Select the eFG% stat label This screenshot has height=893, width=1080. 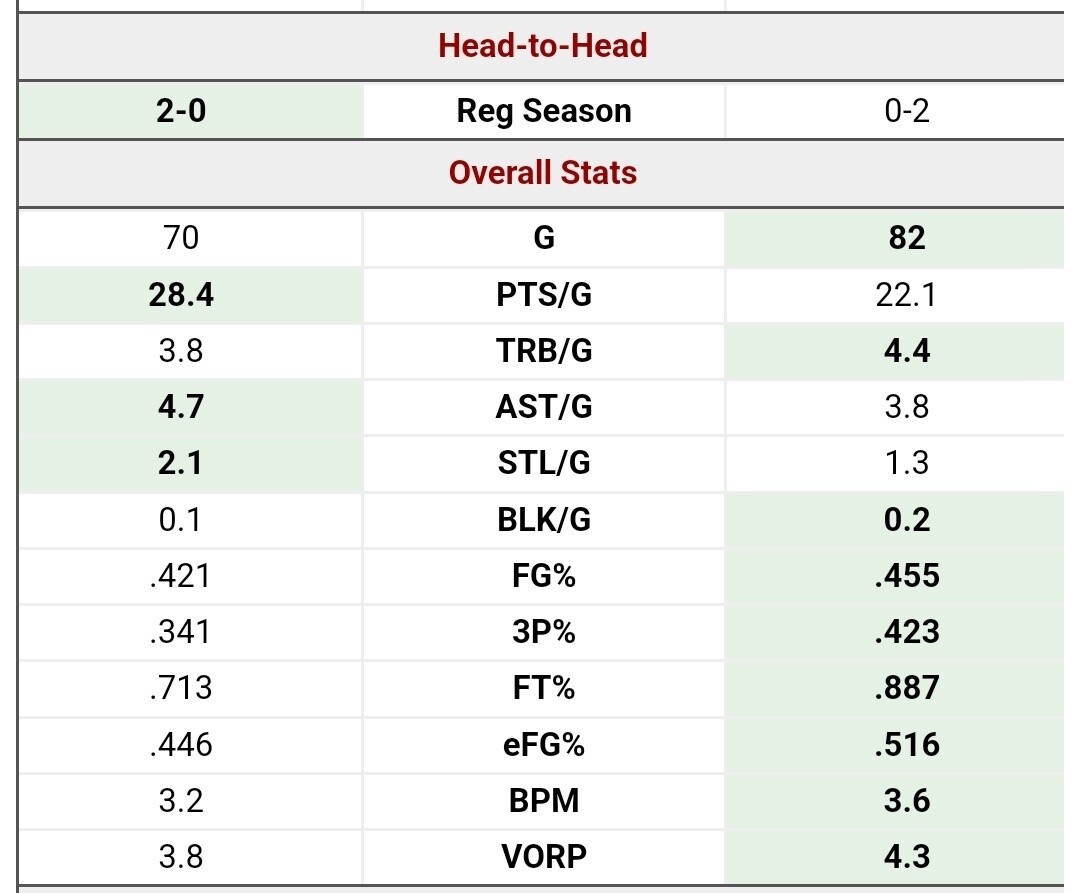pyautogui.click(x=543, y=745)
